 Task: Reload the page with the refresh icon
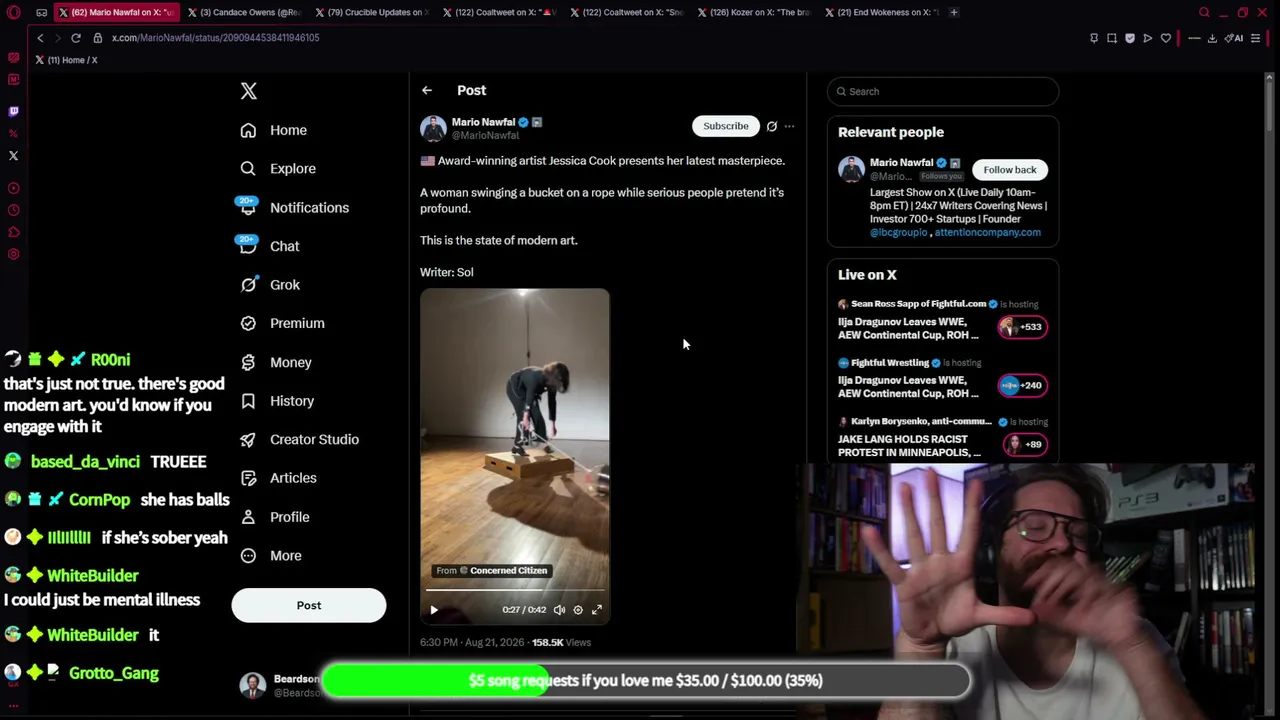(x=76, y=38)
